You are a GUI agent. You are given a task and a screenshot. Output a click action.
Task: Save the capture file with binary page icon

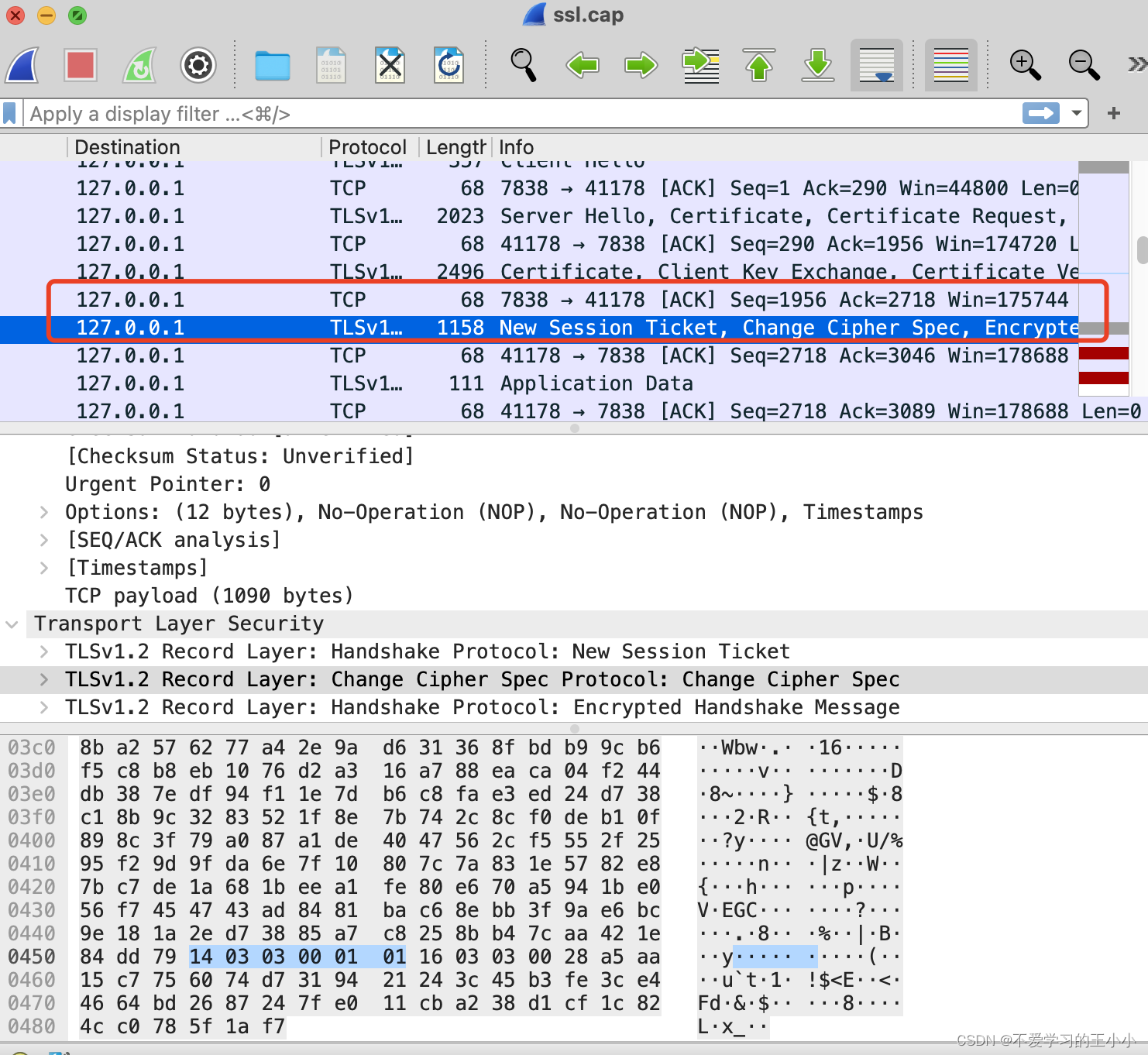pos(331,65)
